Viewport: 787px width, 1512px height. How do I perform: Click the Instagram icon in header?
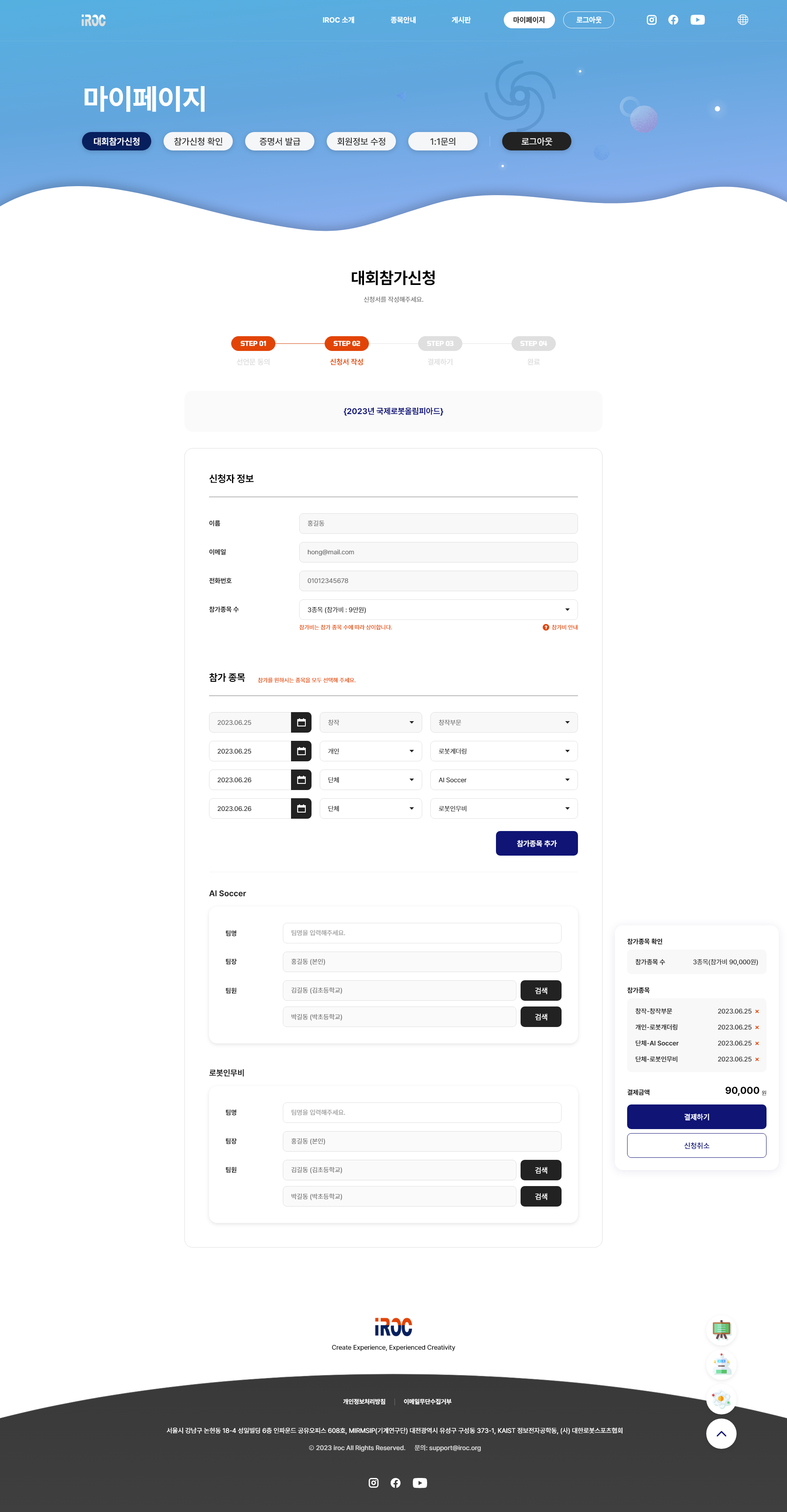(x=651, y=20)
